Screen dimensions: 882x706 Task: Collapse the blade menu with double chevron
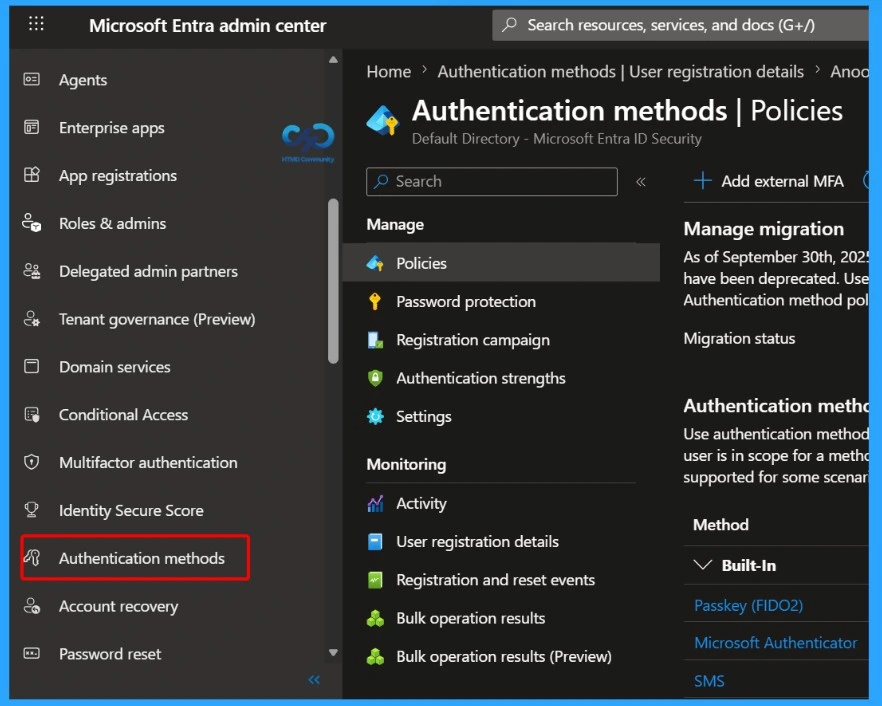[641, 182]
